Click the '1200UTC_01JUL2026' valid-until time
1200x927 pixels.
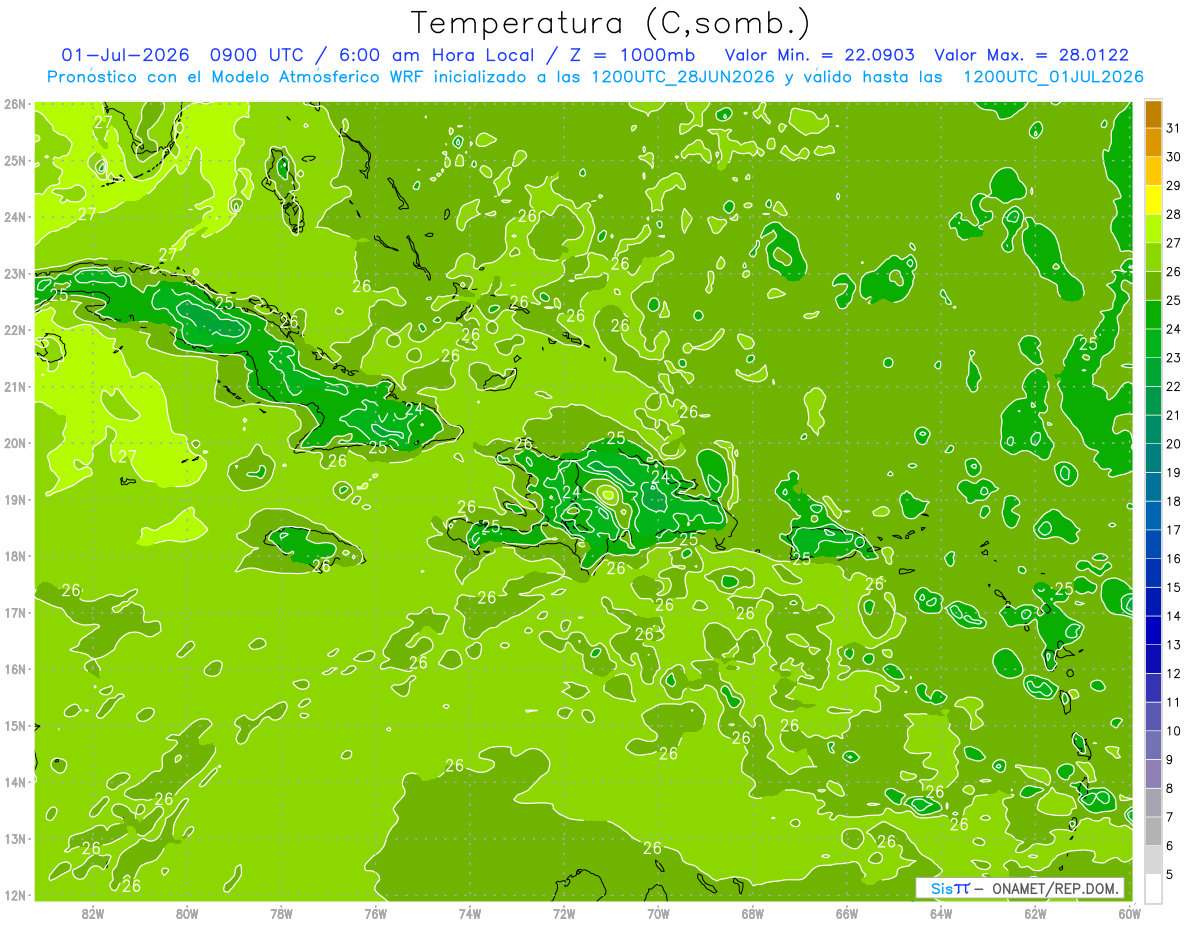pos(1053,77)
